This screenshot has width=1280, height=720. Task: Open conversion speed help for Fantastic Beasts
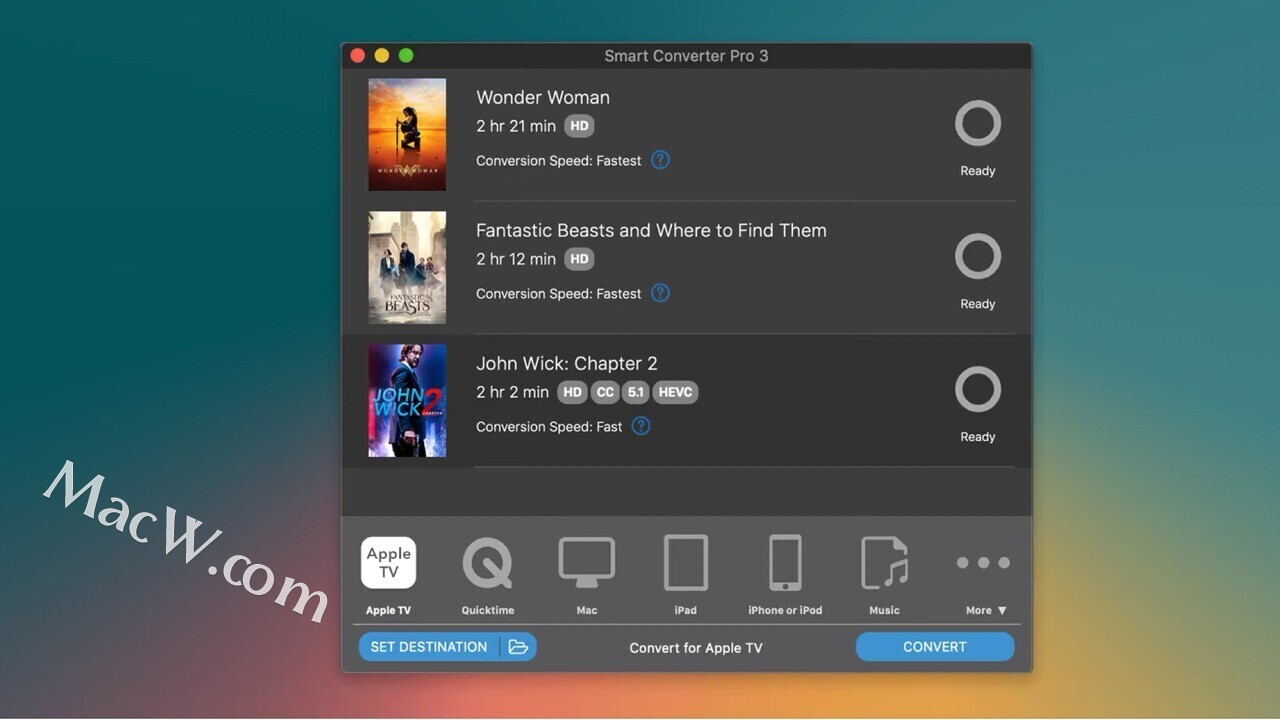[660, 293]
